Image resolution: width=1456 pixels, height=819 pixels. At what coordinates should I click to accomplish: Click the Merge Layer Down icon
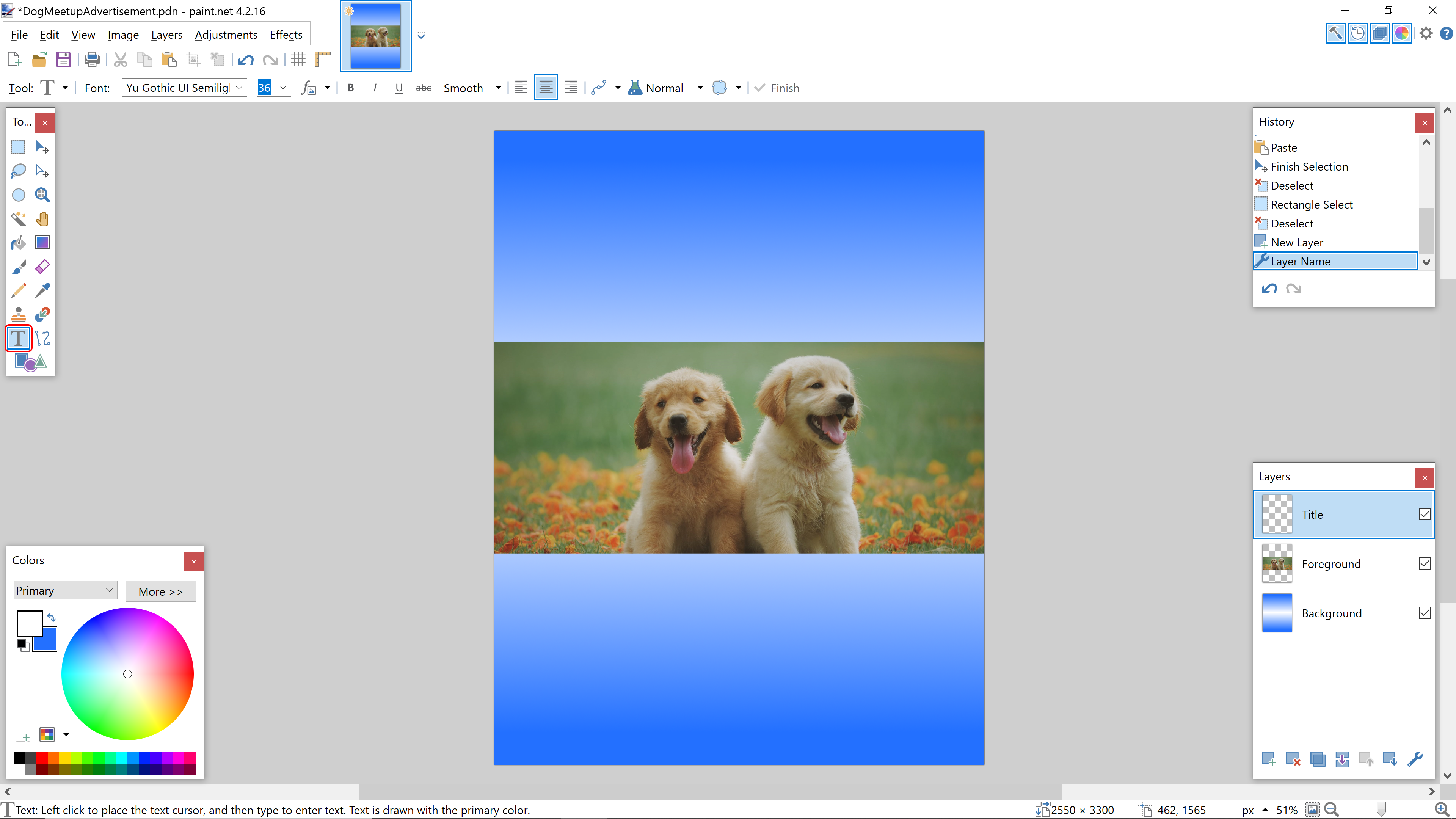tap(1342, 759)
